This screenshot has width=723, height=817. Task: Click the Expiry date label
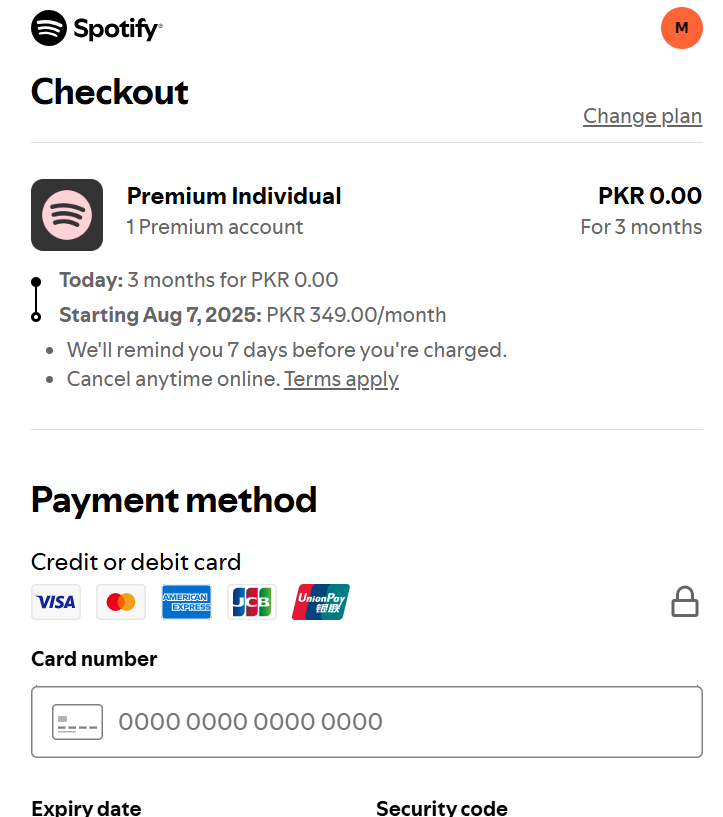86,808
